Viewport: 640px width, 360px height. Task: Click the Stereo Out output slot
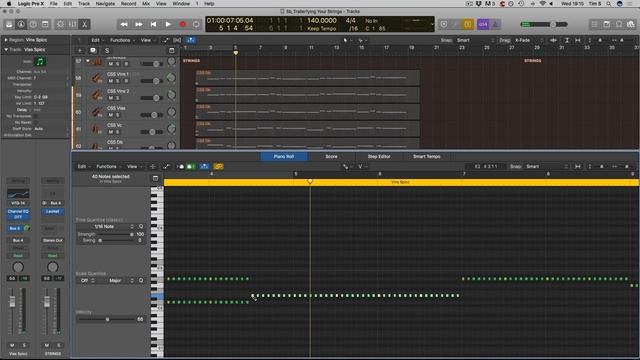[x=53, y=240]
